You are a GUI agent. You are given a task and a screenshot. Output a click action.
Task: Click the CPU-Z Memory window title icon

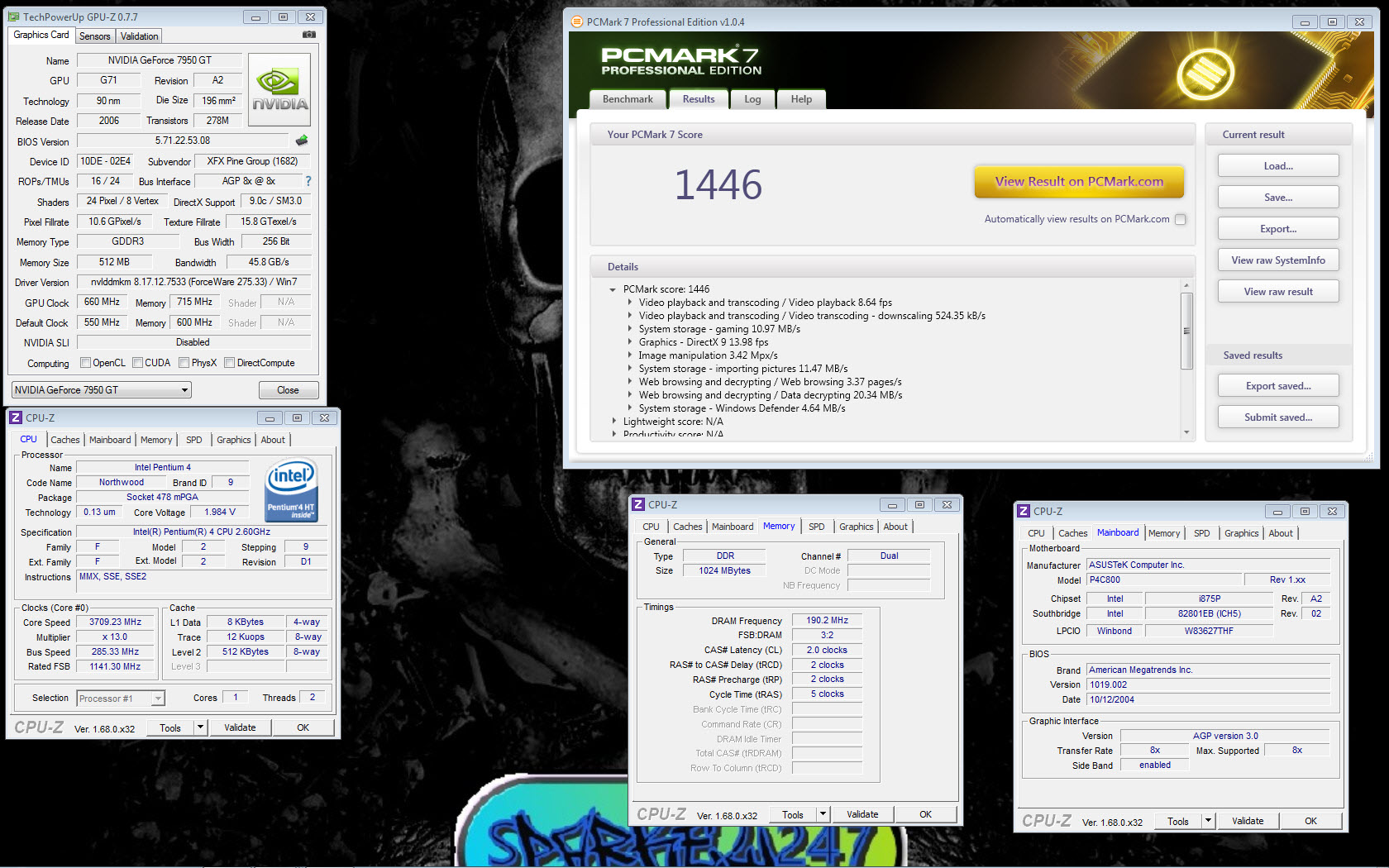638,504
